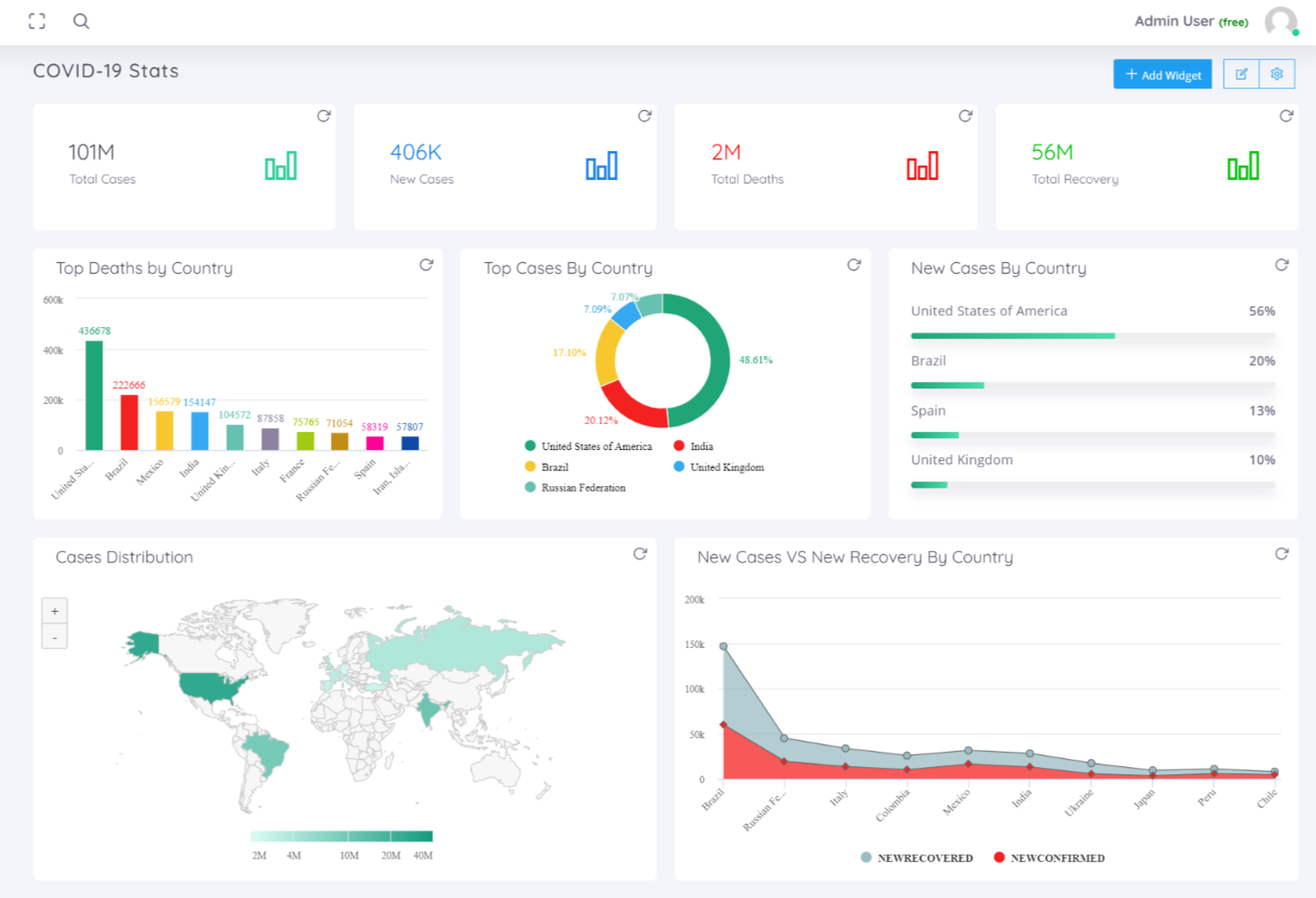Screen dimensions: 1316x898
Task: Click the zoom-in control on the map
Action: click(x=54, y=610)
